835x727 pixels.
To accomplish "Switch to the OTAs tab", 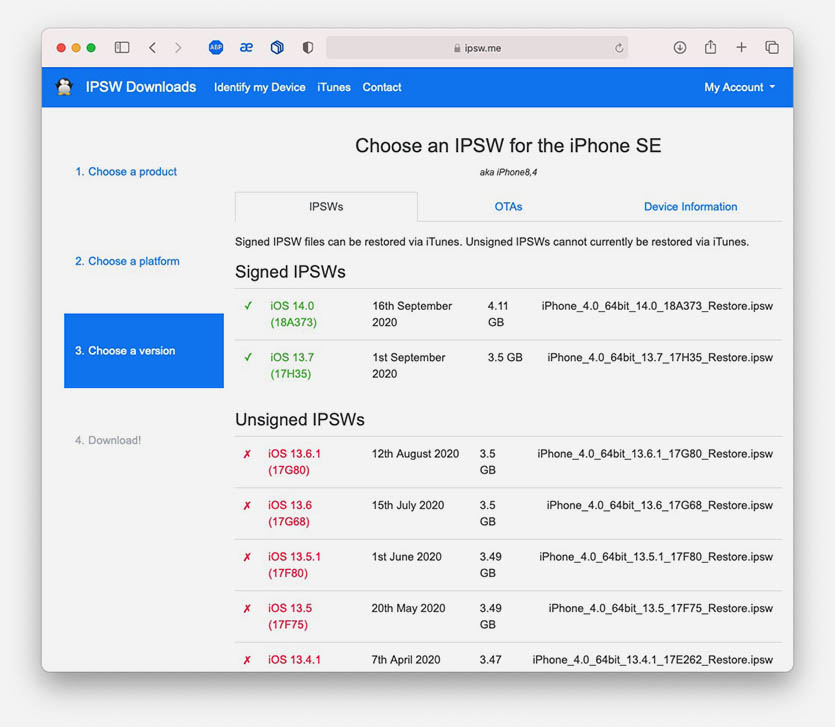I will 508,206.
